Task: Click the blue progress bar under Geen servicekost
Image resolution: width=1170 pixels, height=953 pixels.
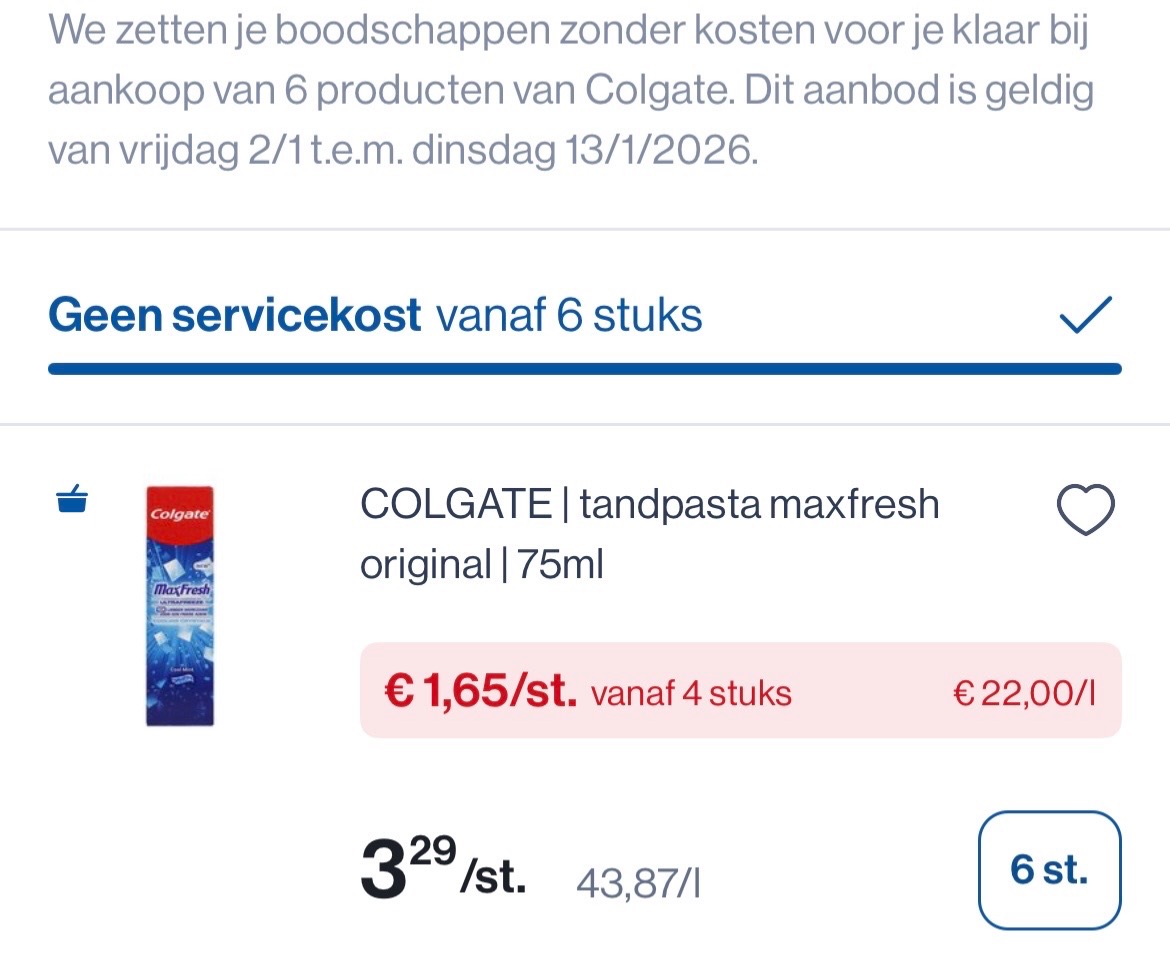Action: pyautogui.click(x=583, y=368)
